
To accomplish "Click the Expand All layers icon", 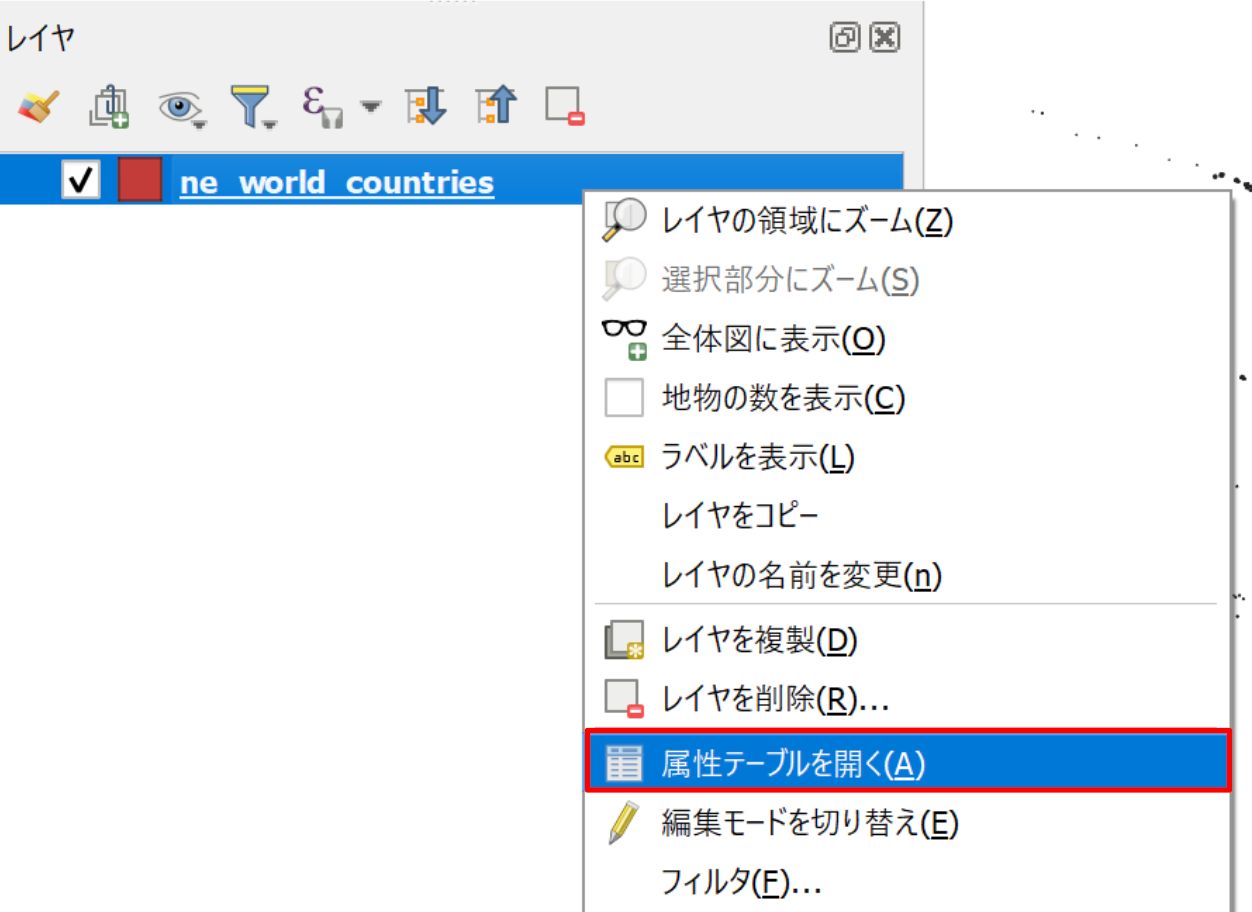I will (x=426, y=105).
